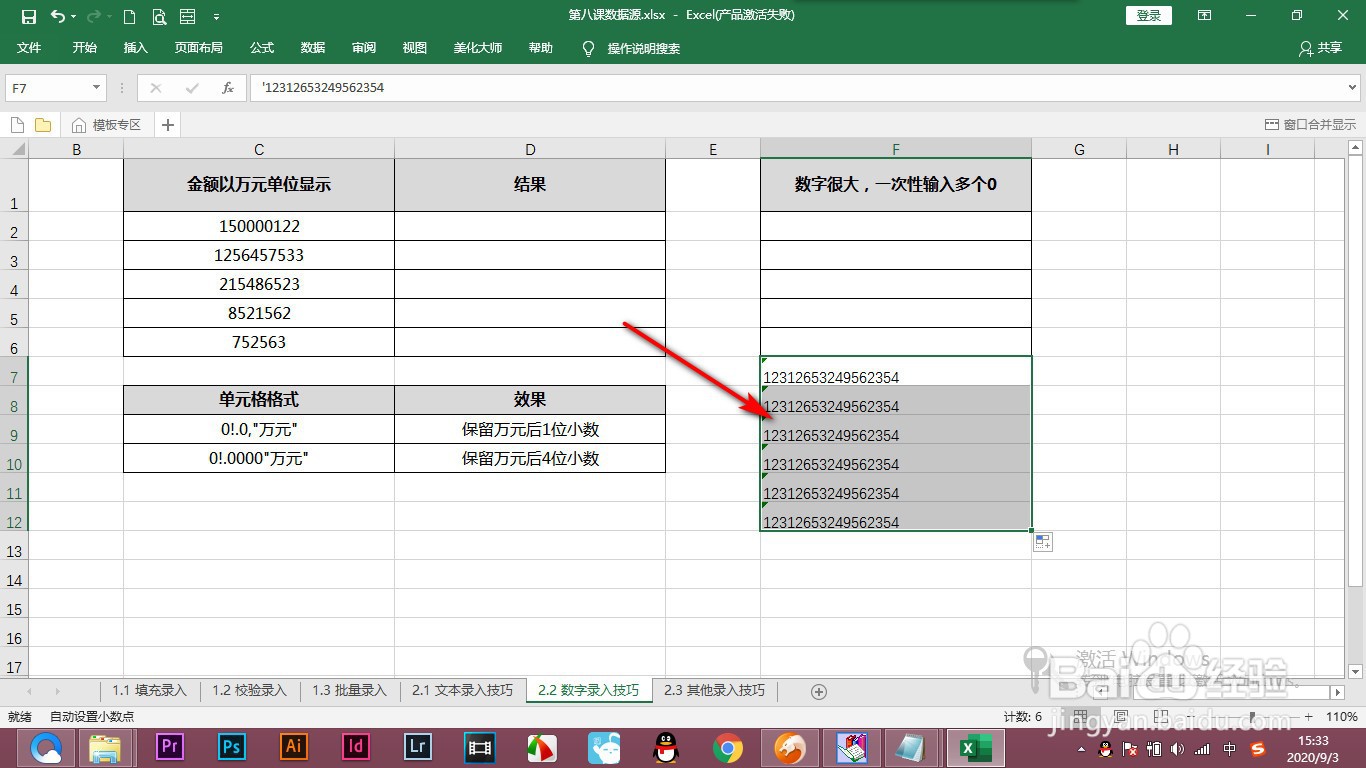Screen dimensions: 1366x768
Task: Click the 共享 button at top right
Action: click(x=1327, y=47)
